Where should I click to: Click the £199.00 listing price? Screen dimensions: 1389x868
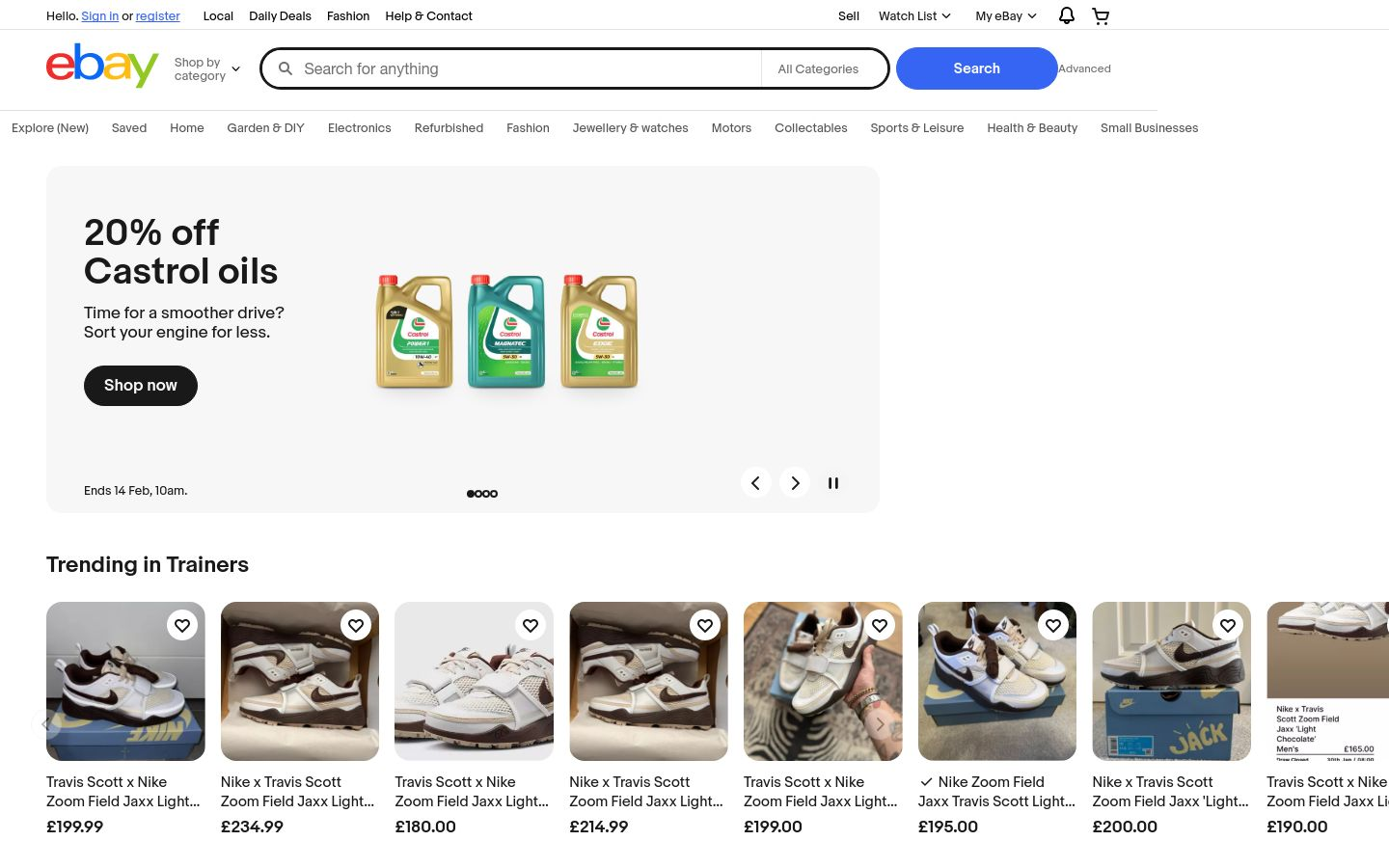(773, 827)
